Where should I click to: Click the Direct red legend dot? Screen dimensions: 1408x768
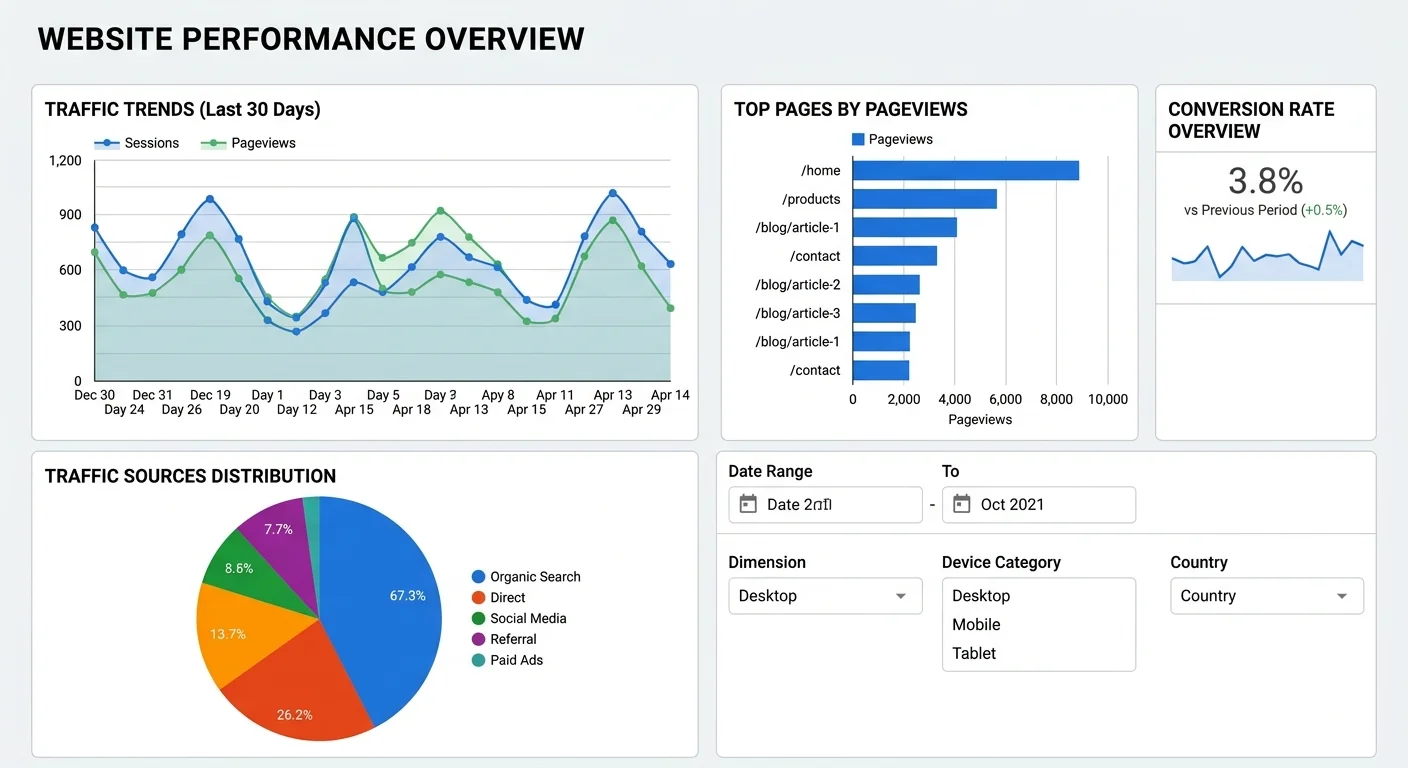[x=478, y=598]
